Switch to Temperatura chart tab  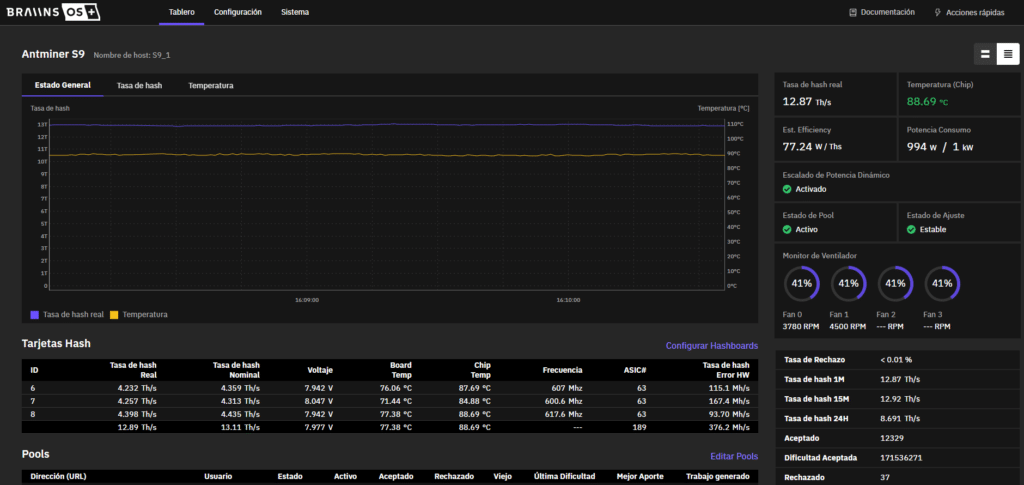(x=211, y=86)
